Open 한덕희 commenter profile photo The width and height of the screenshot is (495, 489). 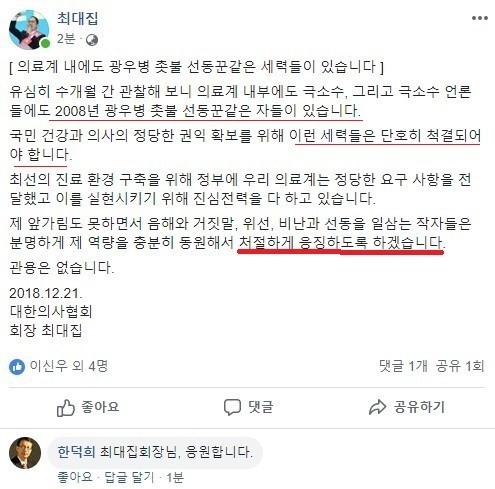tap(25, 453)
